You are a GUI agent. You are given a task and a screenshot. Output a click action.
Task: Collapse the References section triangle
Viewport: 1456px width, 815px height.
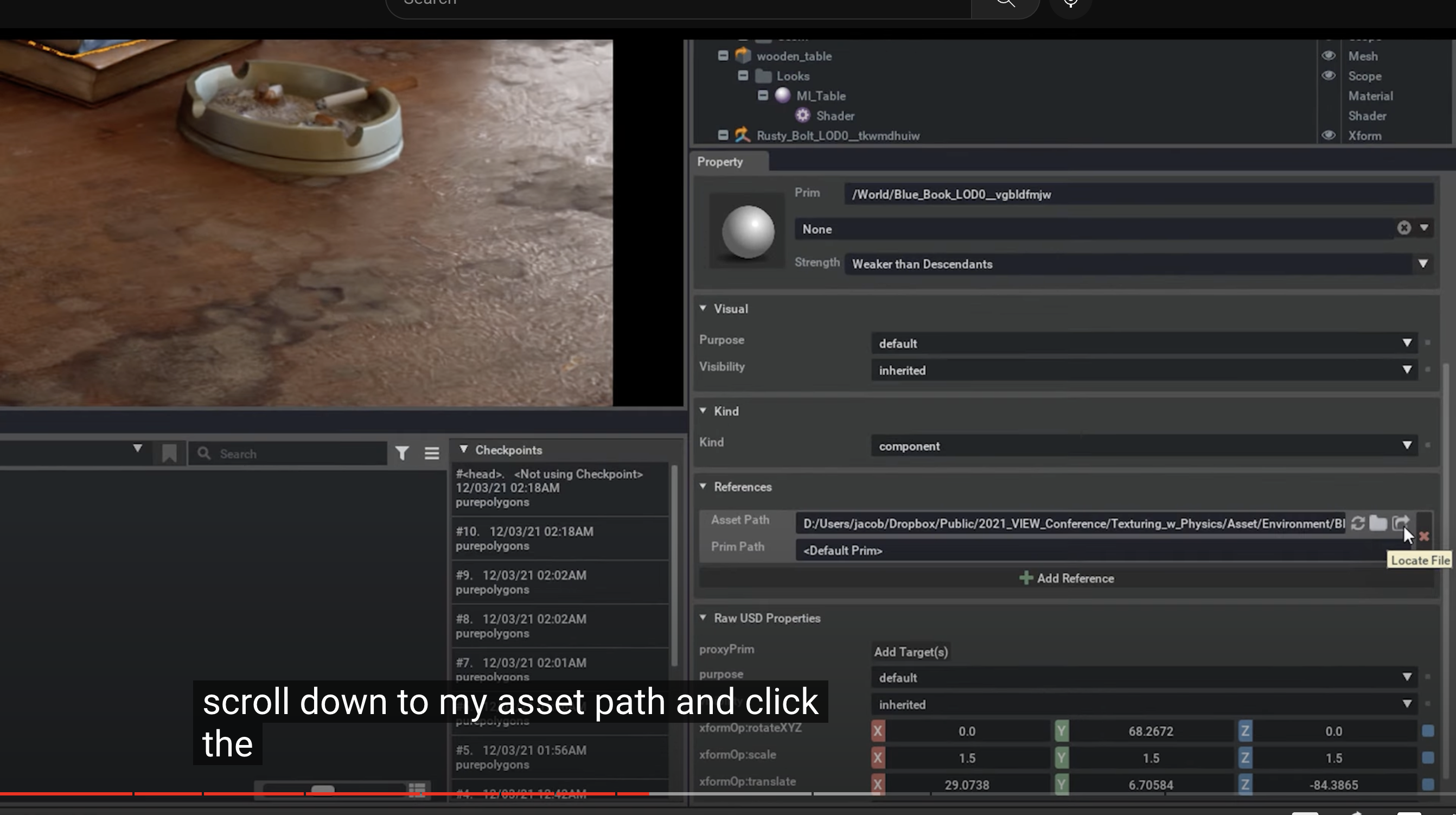pos(703,487)
